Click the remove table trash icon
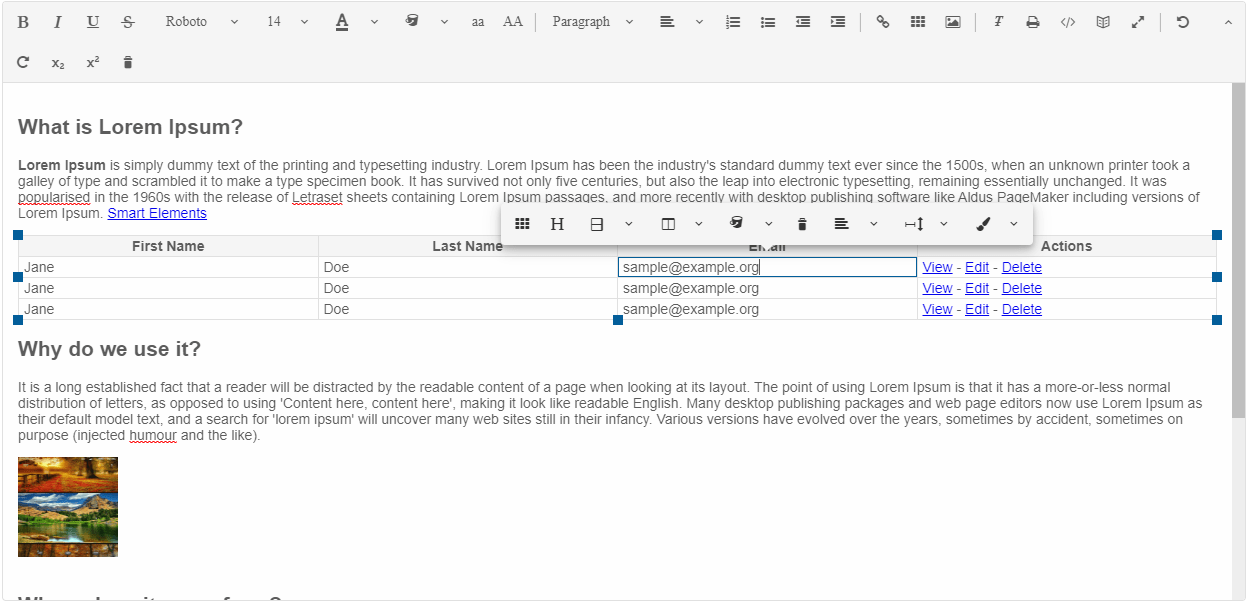This screenshot has height=606, width=1252. click(x=802, y=223)
